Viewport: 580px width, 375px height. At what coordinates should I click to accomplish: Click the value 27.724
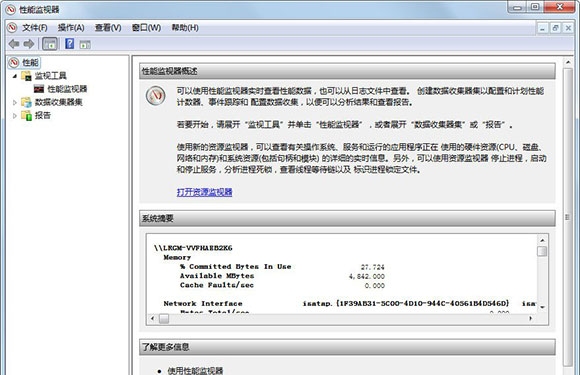pos(372,267)
